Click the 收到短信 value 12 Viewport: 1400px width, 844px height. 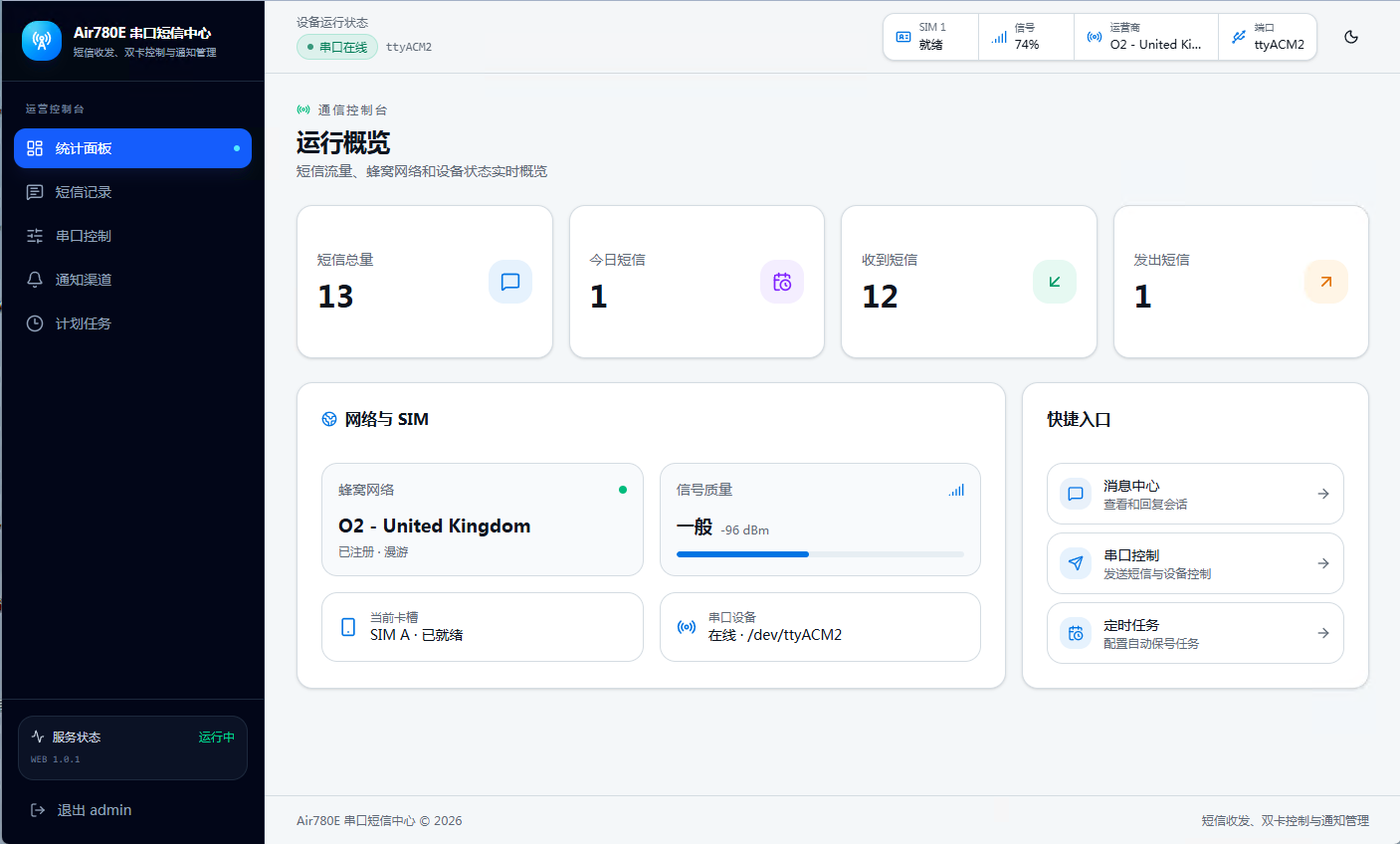[x=880, y=297]
